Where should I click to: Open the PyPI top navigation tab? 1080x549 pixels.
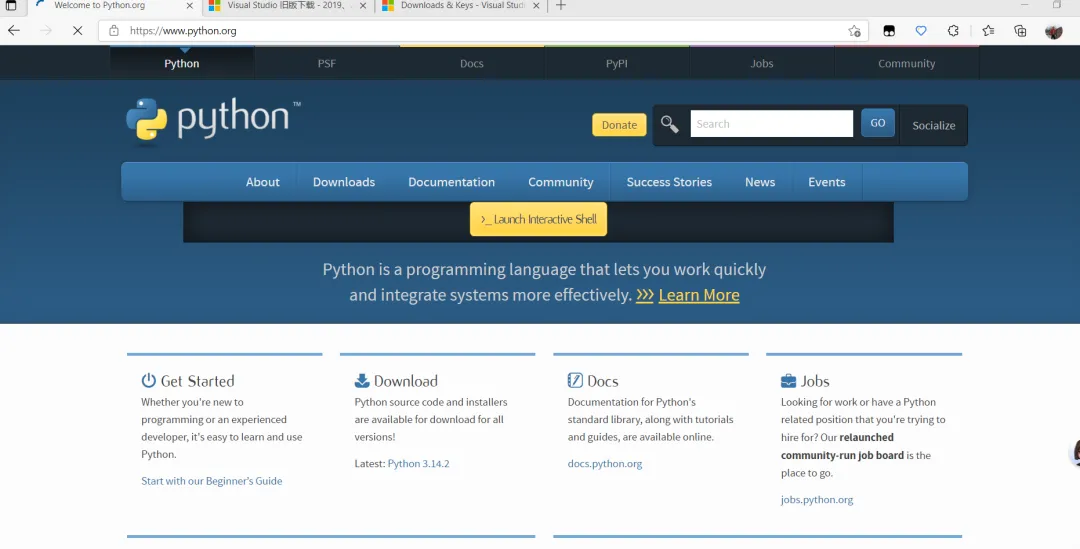pyautogui.click(x=616, y=63)
